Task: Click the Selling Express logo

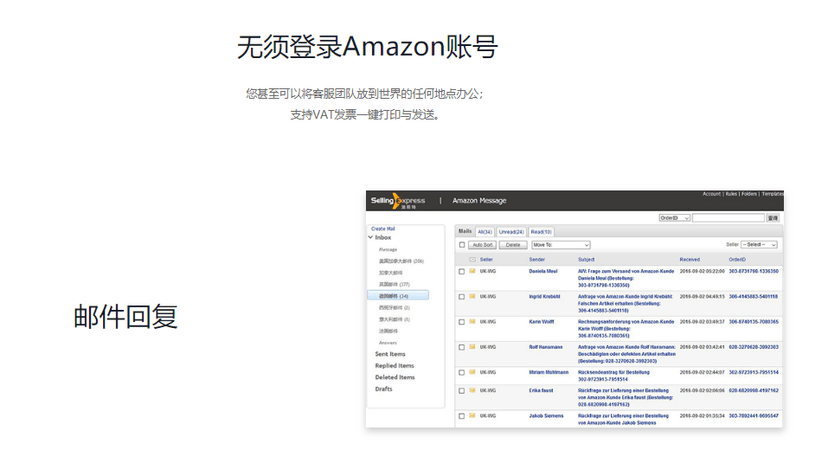Action: [398, 201]
